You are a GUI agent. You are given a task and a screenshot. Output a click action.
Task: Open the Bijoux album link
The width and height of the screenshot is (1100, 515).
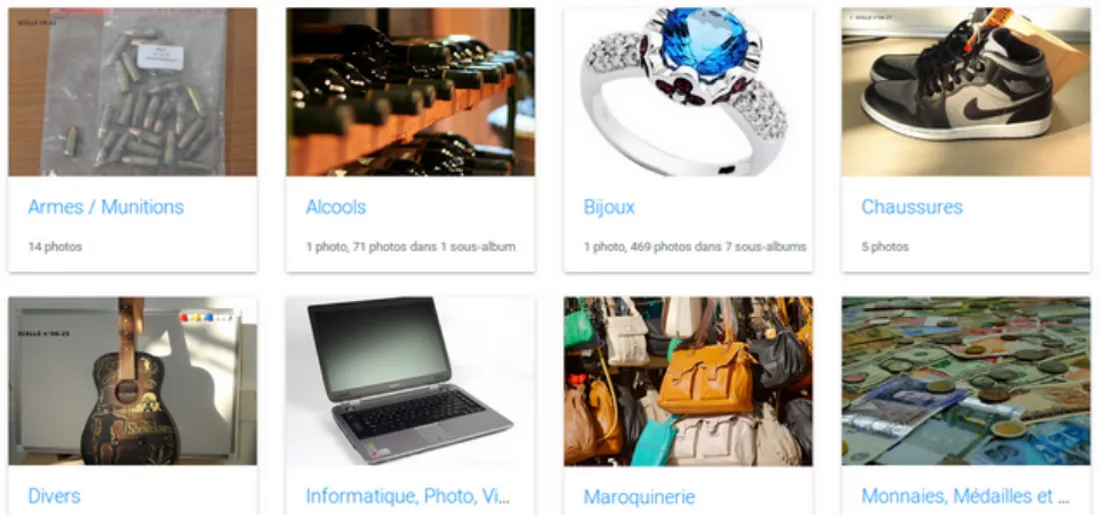point(609,207)
